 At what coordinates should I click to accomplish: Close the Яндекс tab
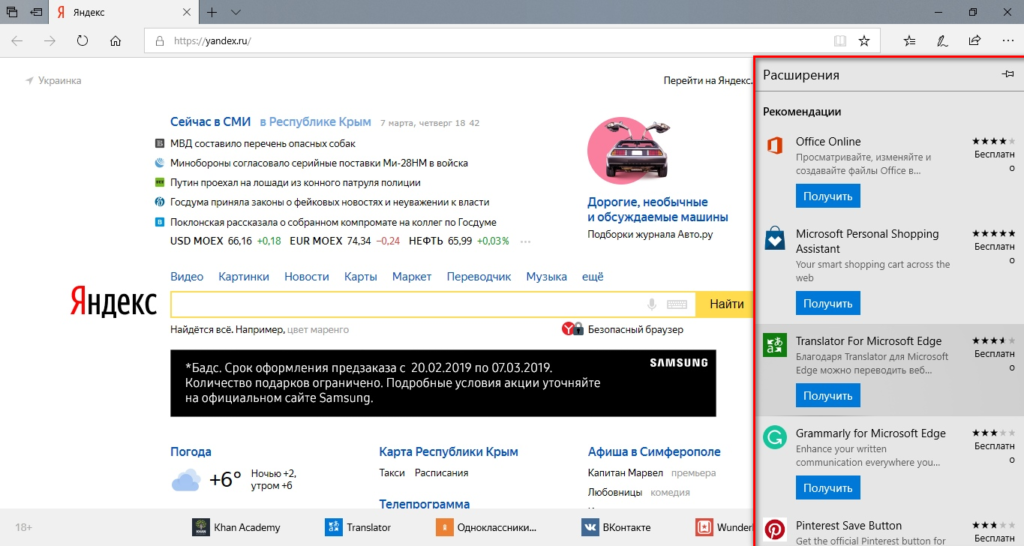pyautogui.click(x=186, y=12)
